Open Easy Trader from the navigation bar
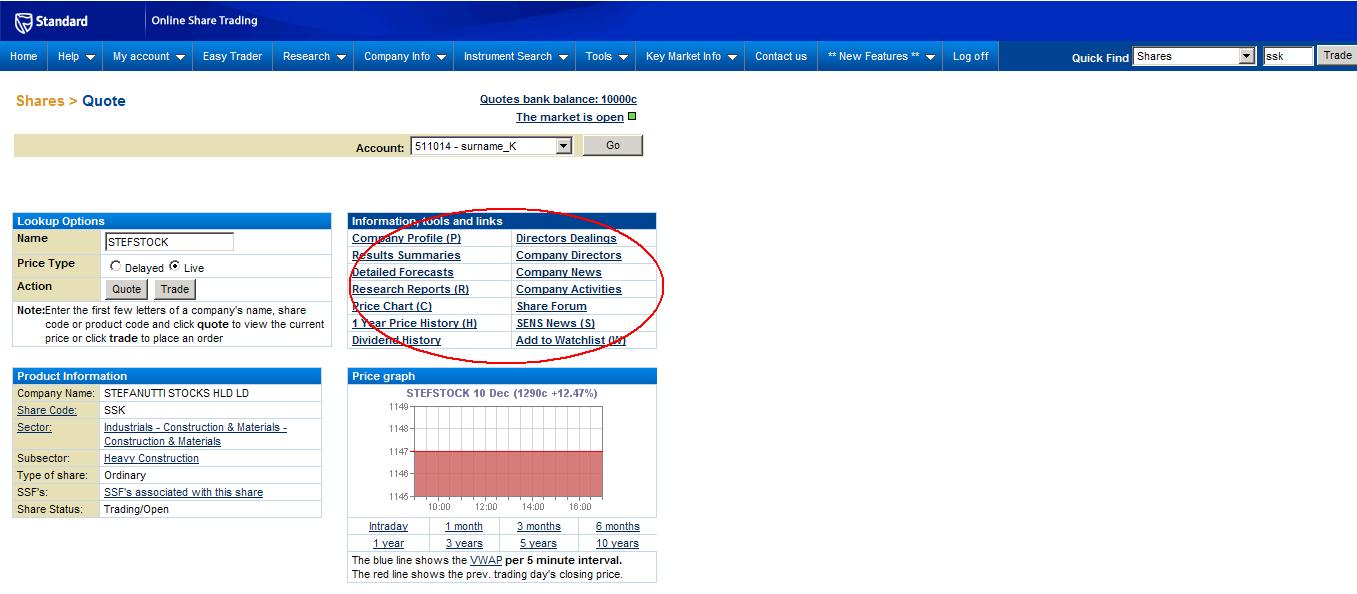Screen dimensions: 1357x594 (x=232, y=56)
